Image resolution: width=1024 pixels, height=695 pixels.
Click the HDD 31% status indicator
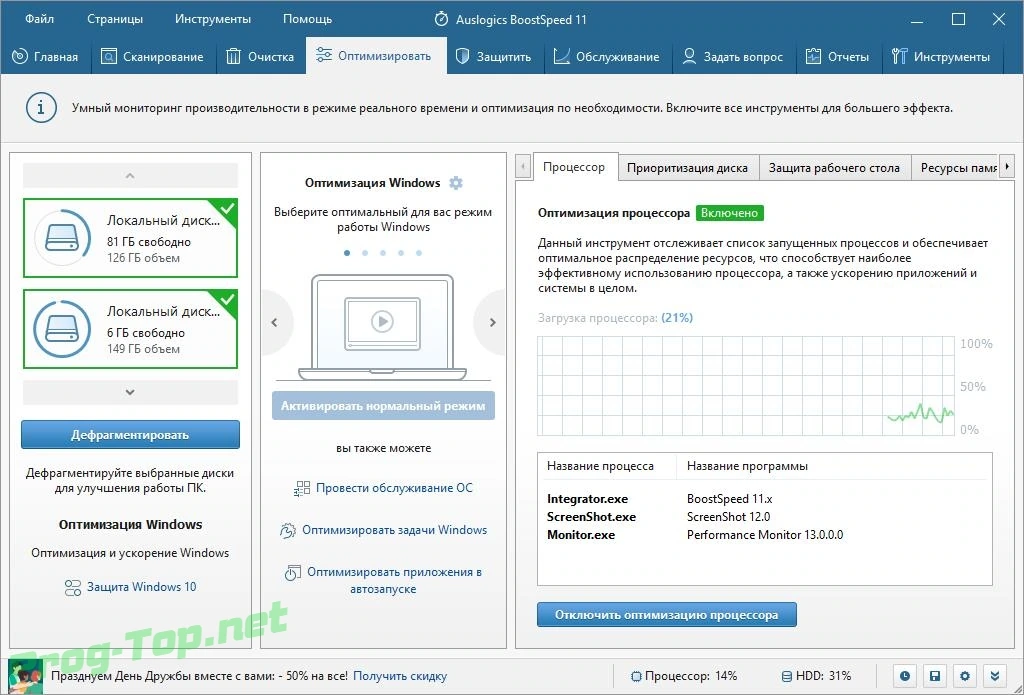point(816,676)
